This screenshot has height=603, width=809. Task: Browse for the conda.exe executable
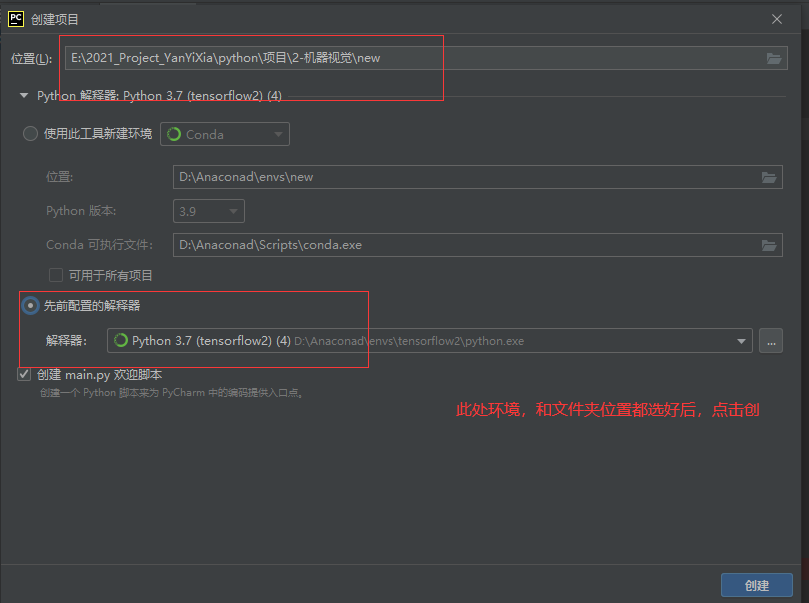click(769, 246)
